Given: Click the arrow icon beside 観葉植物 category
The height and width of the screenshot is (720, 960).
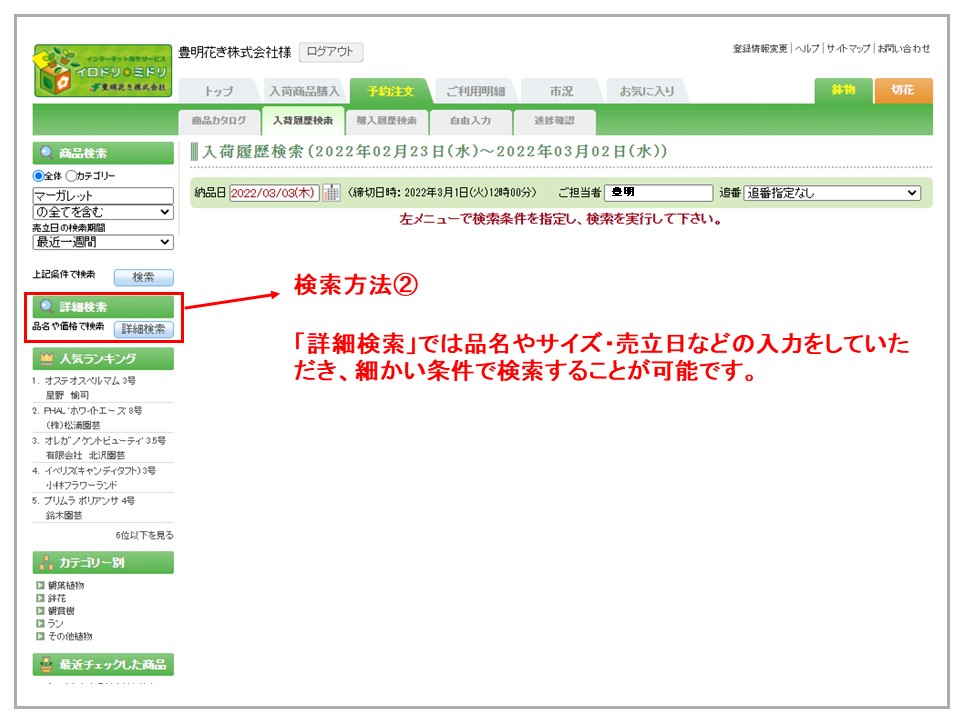Looking at the screenshot, I should coord(40,585).
